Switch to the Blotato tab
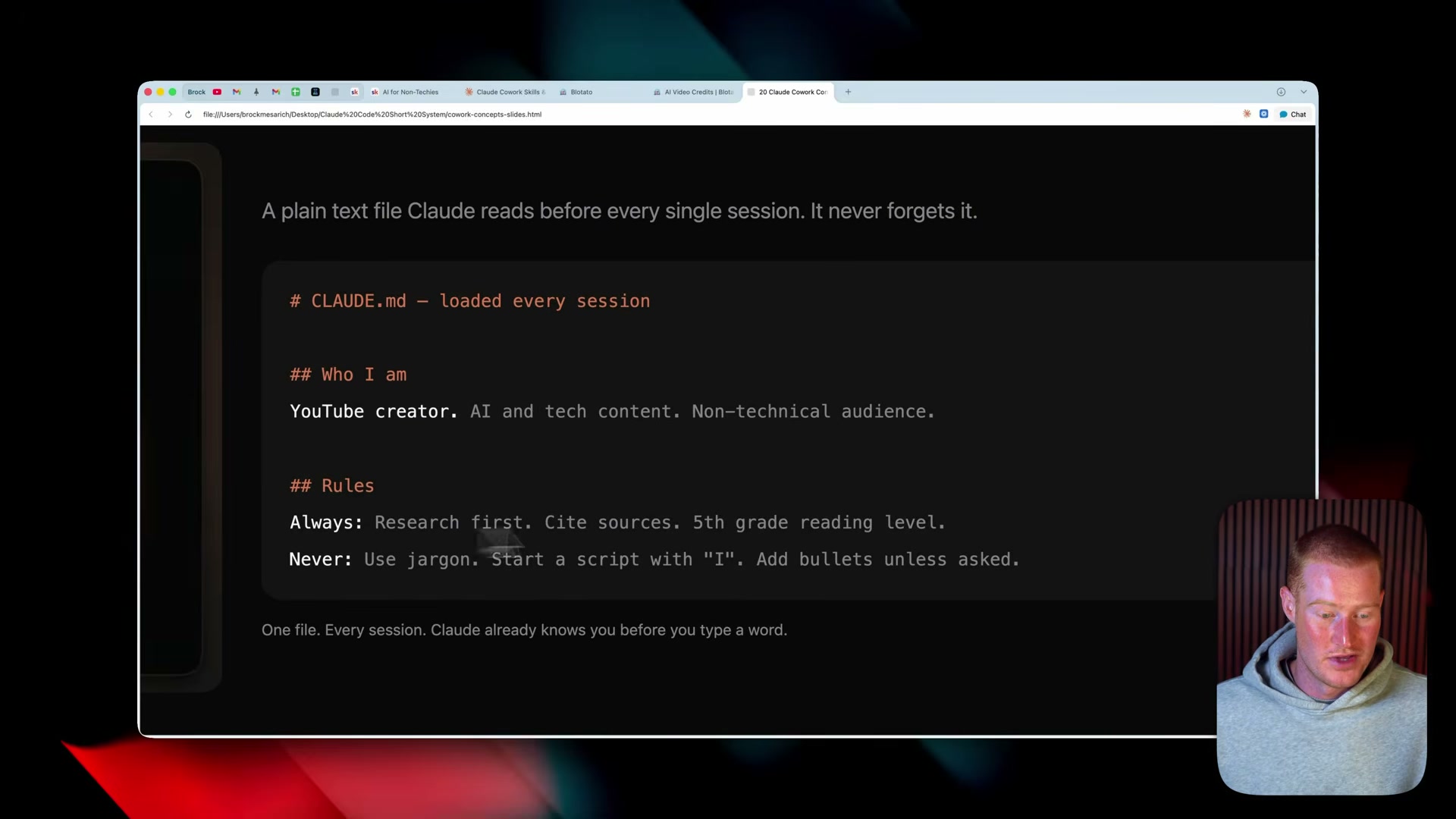1456x819 pixels. coord(581,92)
